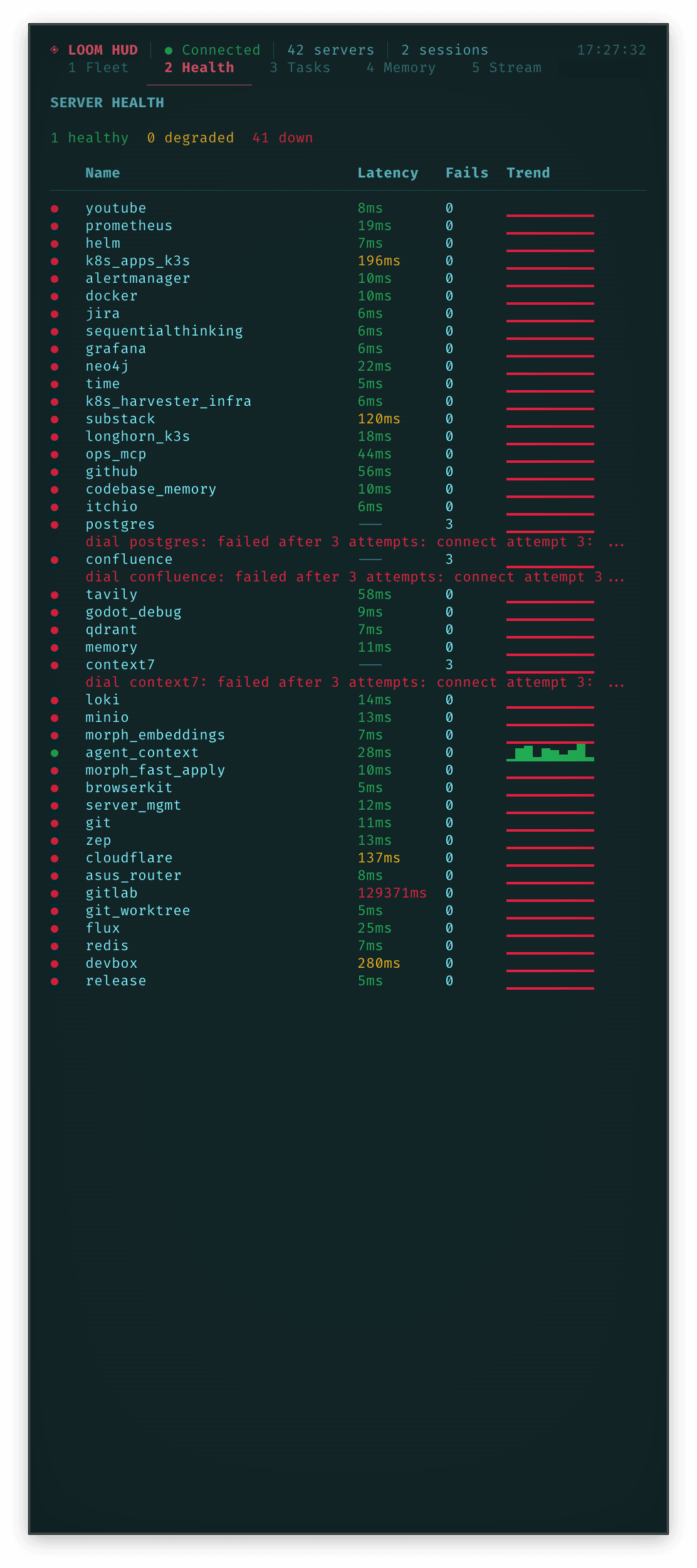
Task: Click the LOOM HUD diamond icon
Action: [x=55, y=50]
